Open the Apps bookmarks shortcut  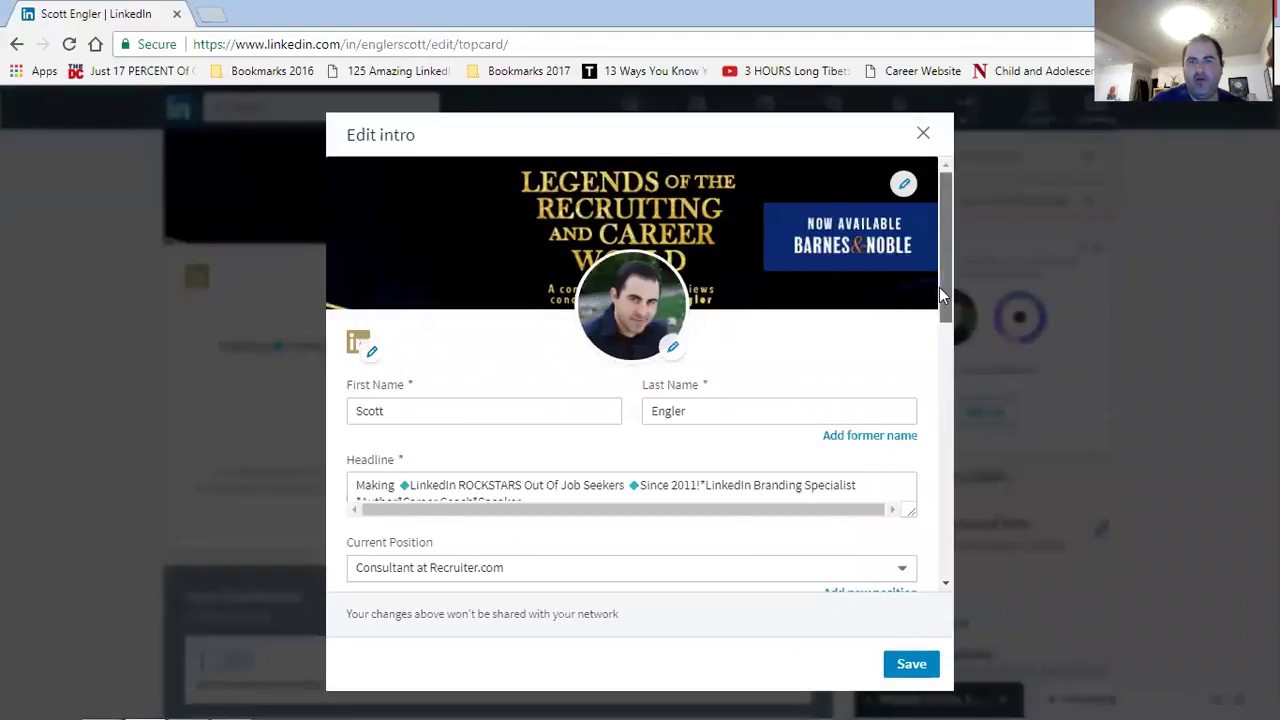pyautogui.click(x=33, y=71)
